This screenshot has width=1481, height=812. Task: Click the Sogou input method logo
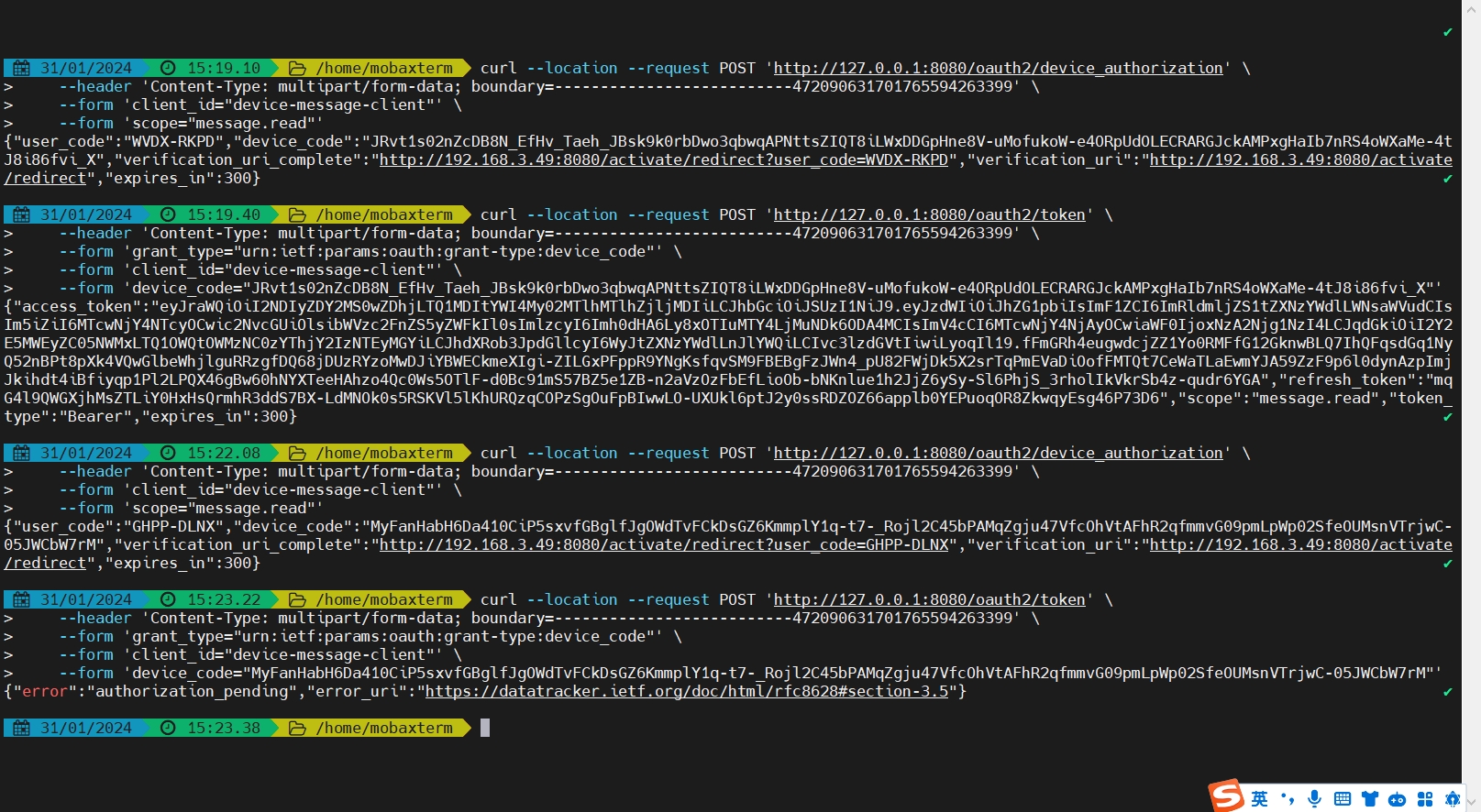pyautogui.click(x=1226, y=796)
